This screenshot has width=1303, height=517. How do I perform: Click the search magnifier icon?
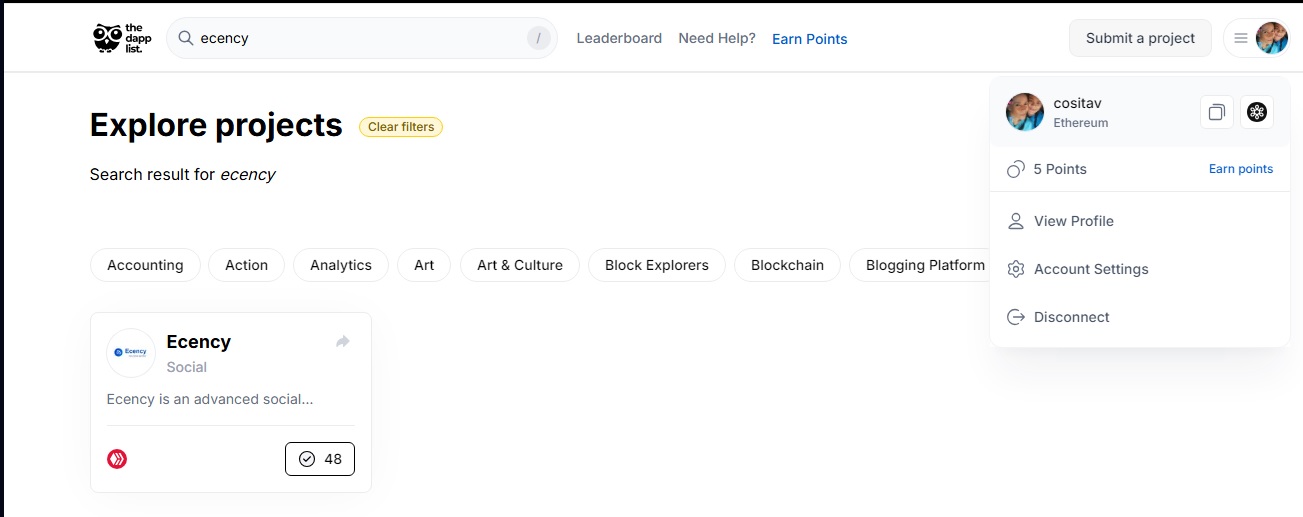point(185,38)
